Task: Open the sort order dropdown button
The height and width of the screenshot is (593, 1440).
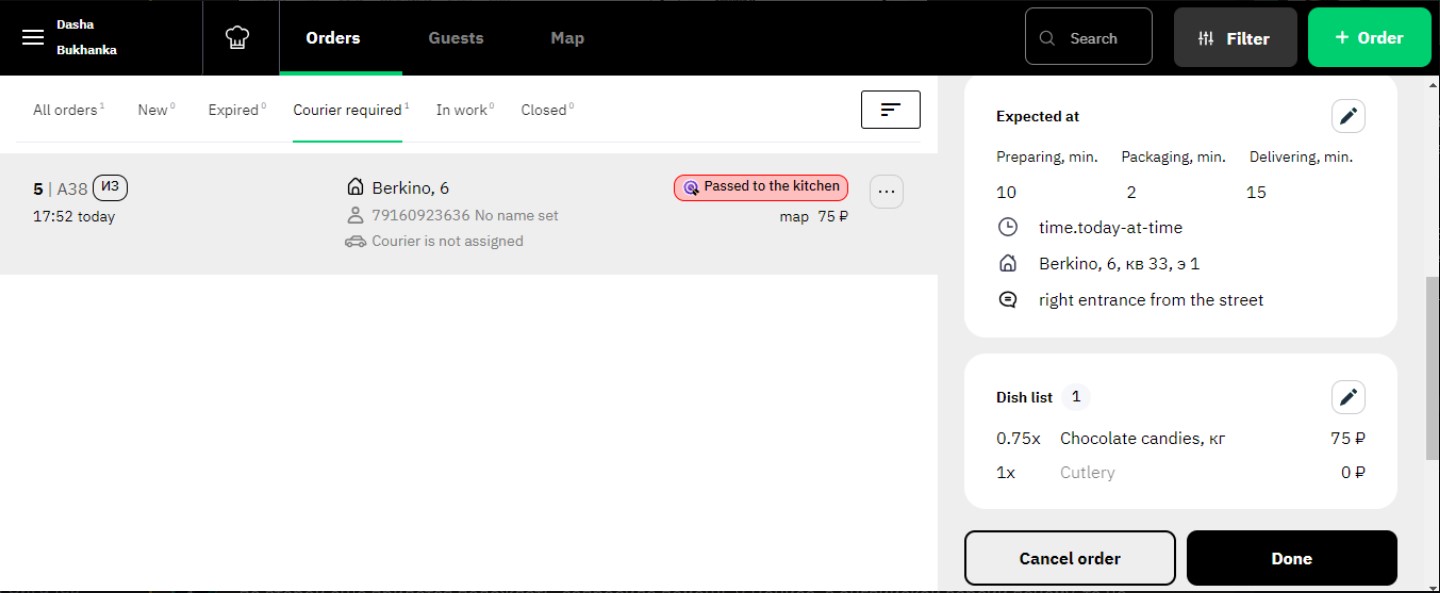Action: coord(890,110)
